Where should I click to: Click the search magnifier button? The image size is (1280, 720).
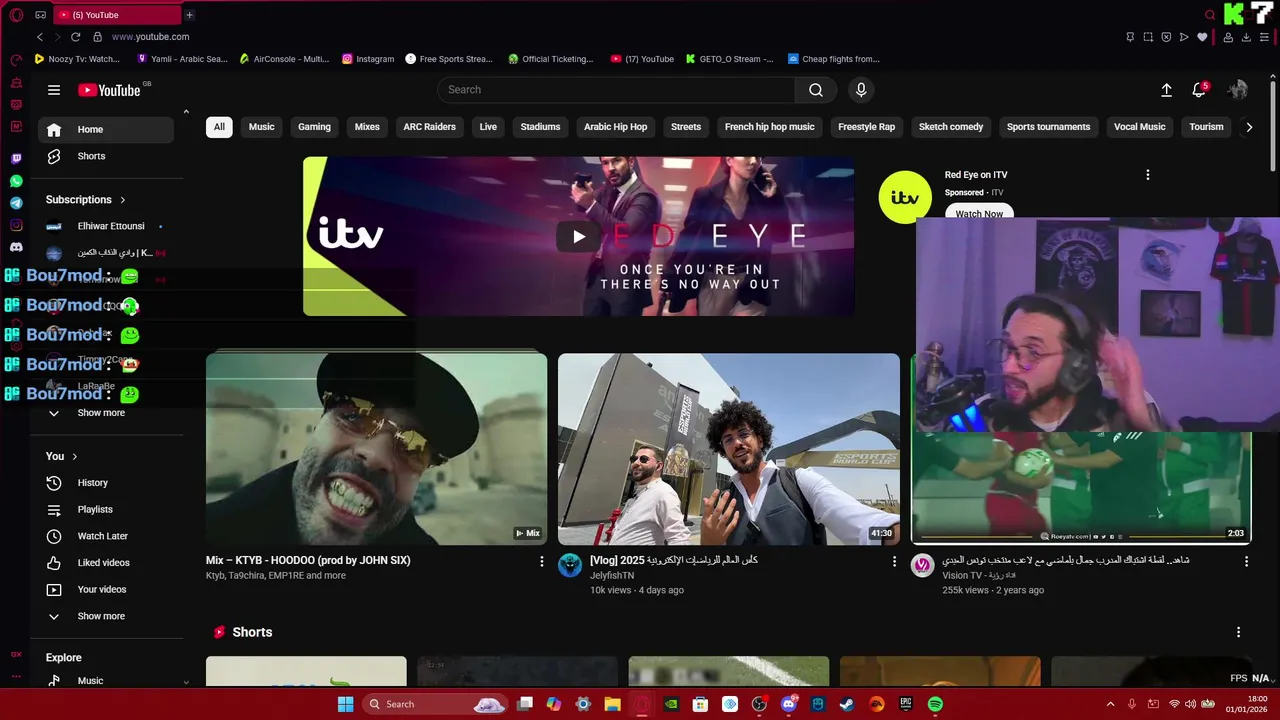coord(816,90)
